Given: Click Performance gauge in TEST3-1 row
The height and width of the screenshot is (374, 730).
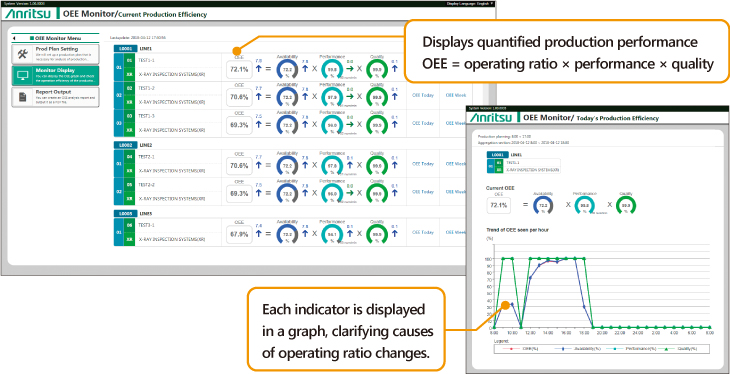Looking at the screenshot, I should (x=331, y=233).
